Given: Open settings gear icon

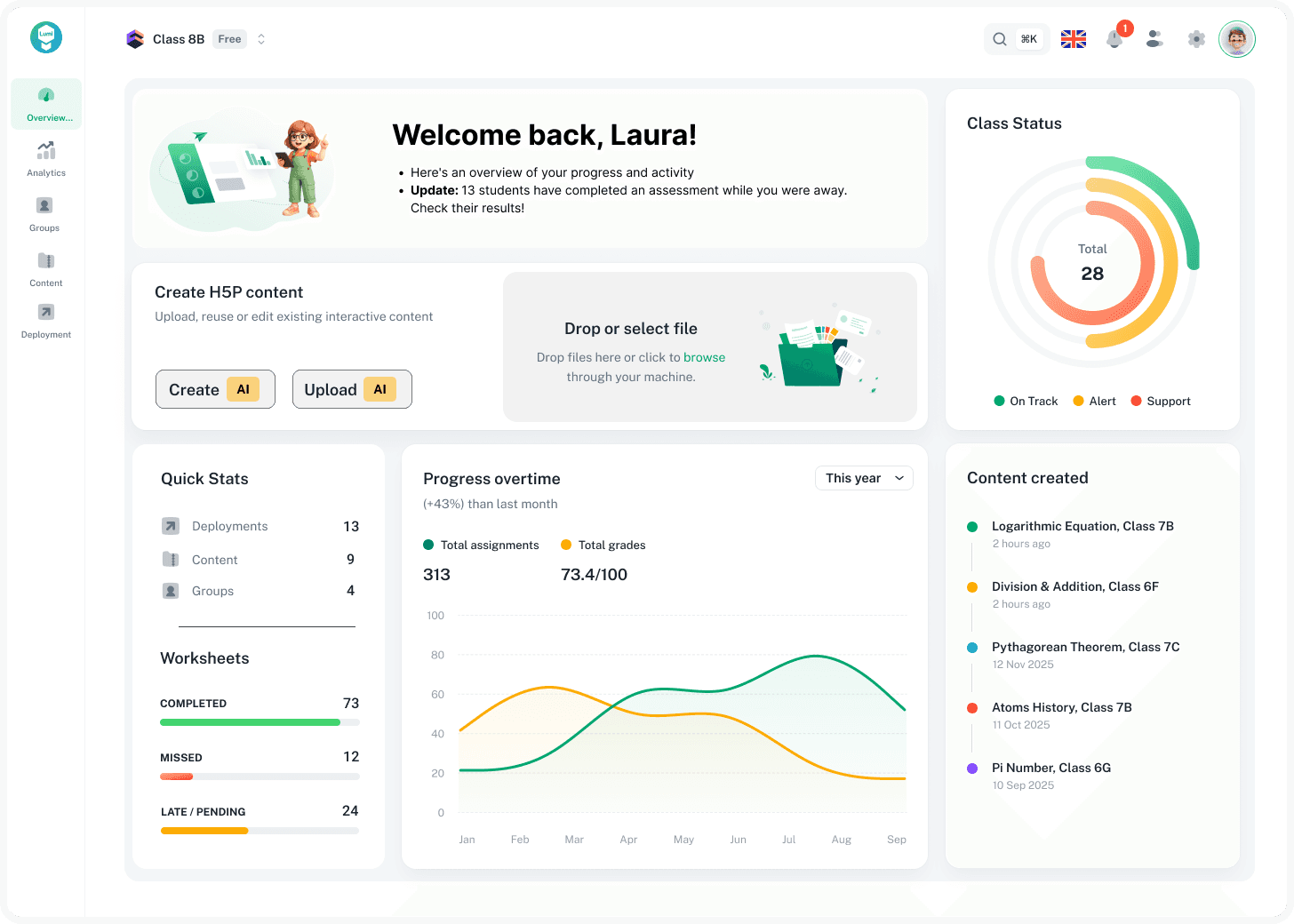Looking at the screenshot, I should 1196,39.
